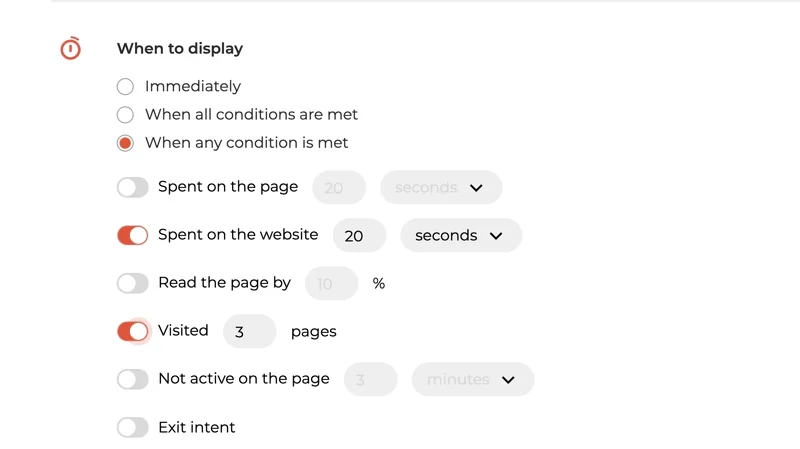Expand the minutes unit dropdown
800x449 pixels.
(x=472, y=379)
